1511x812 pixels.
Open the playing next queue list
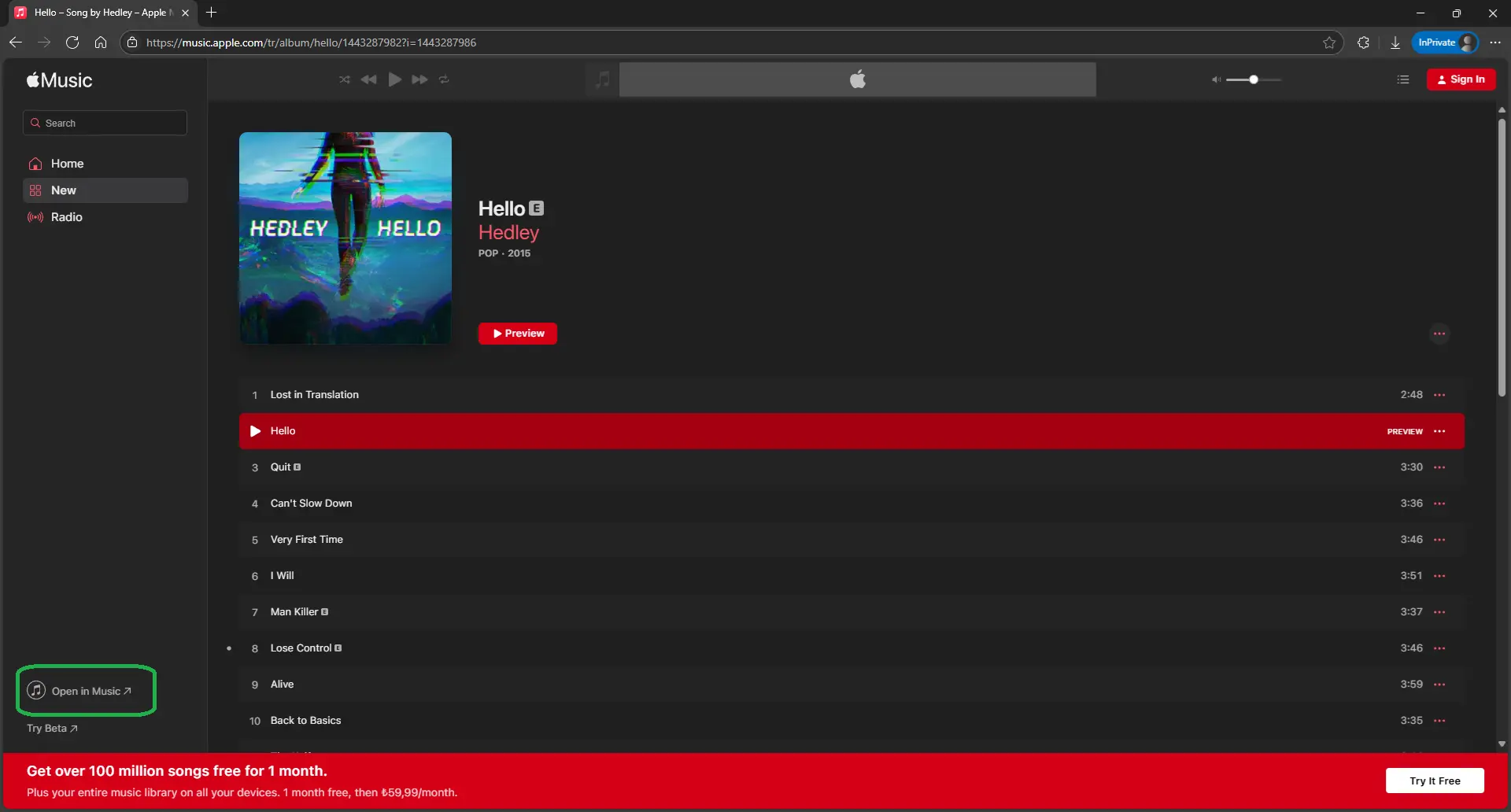1403,79
